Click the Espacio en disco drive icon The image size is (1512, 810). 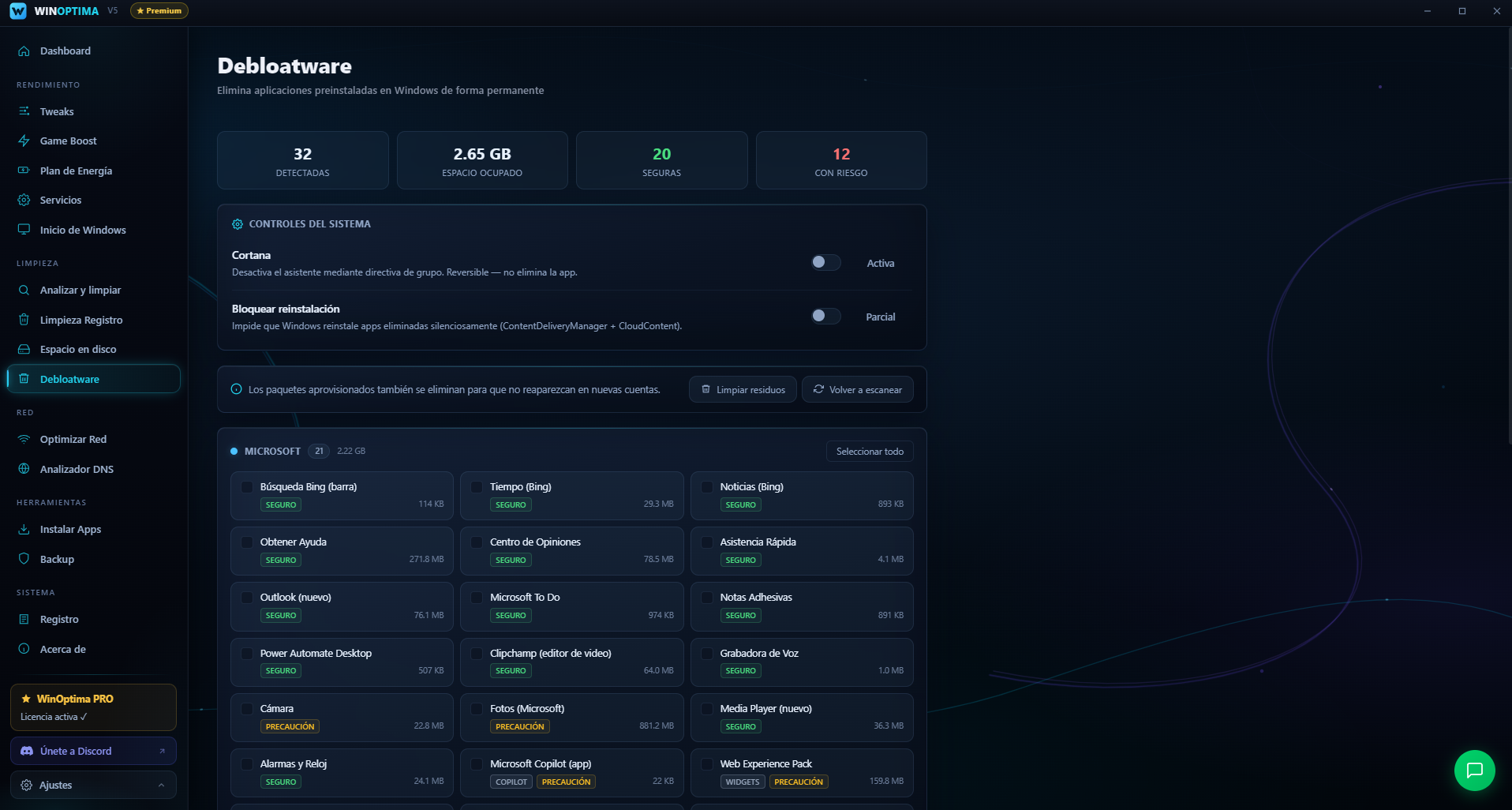(x=24, y=349)
